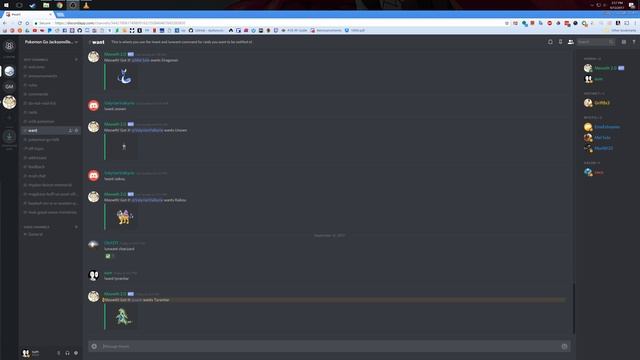Screen dimensions: 640x360
Task: Open the Raikou image embed
Action: click(124, 217)
